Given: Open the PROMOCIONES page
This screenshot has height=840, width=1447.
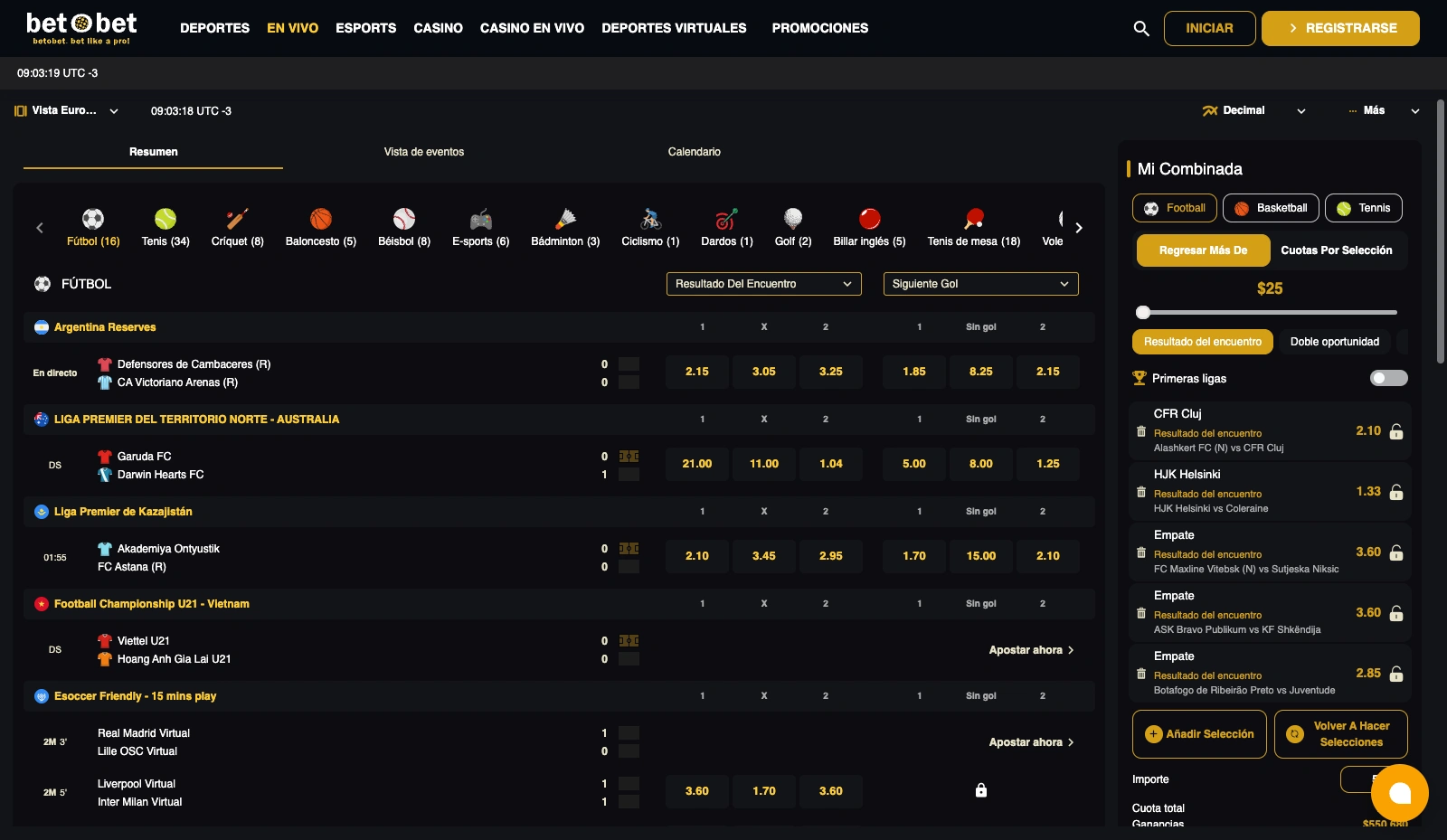Looking at the screenshot, I should pos(820,28).
